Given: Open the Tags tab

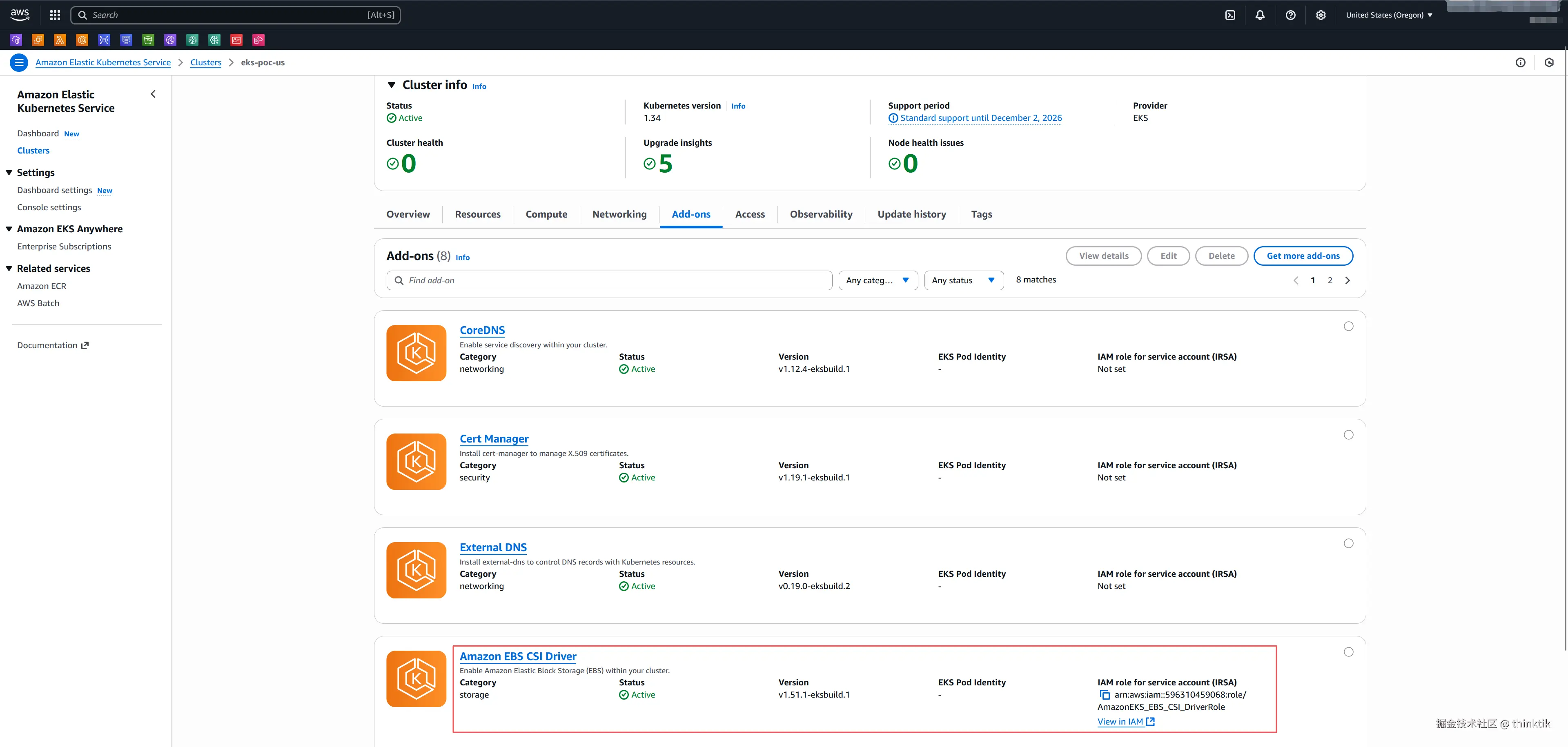Looking at the screenshot, I should coord(981,215).
